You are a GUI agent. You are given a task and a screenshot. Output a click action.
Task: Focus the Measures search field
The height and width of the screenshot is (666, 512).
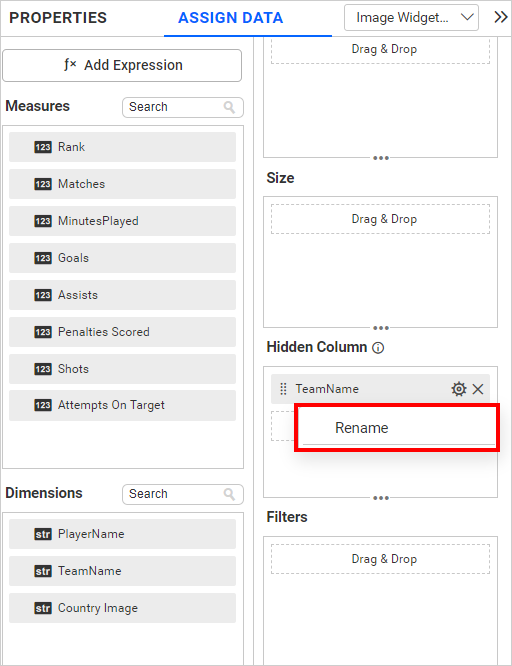pyautogui.click(x=183, y=107)
